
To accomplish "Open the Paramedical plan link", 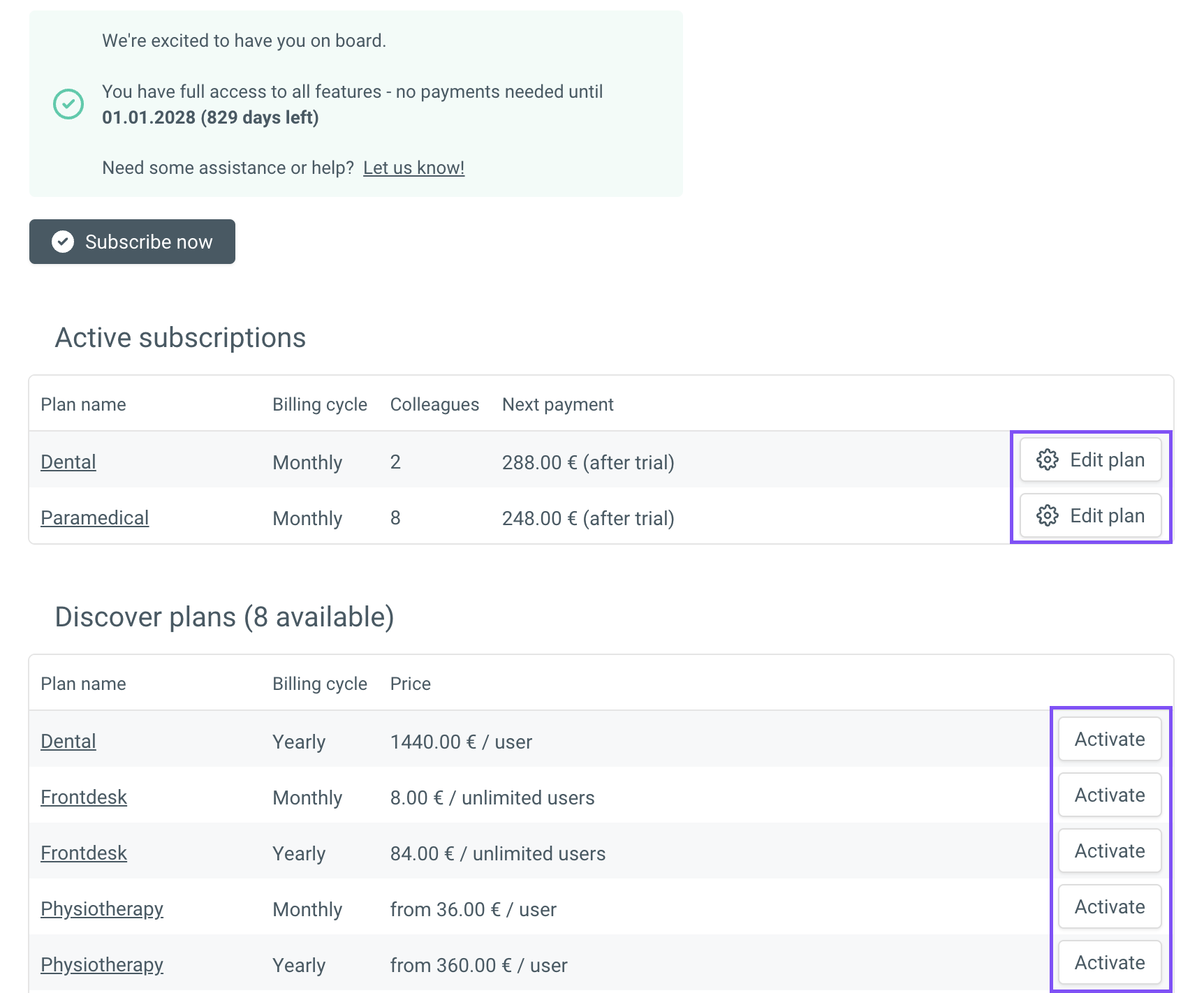I will coord(94,518).
